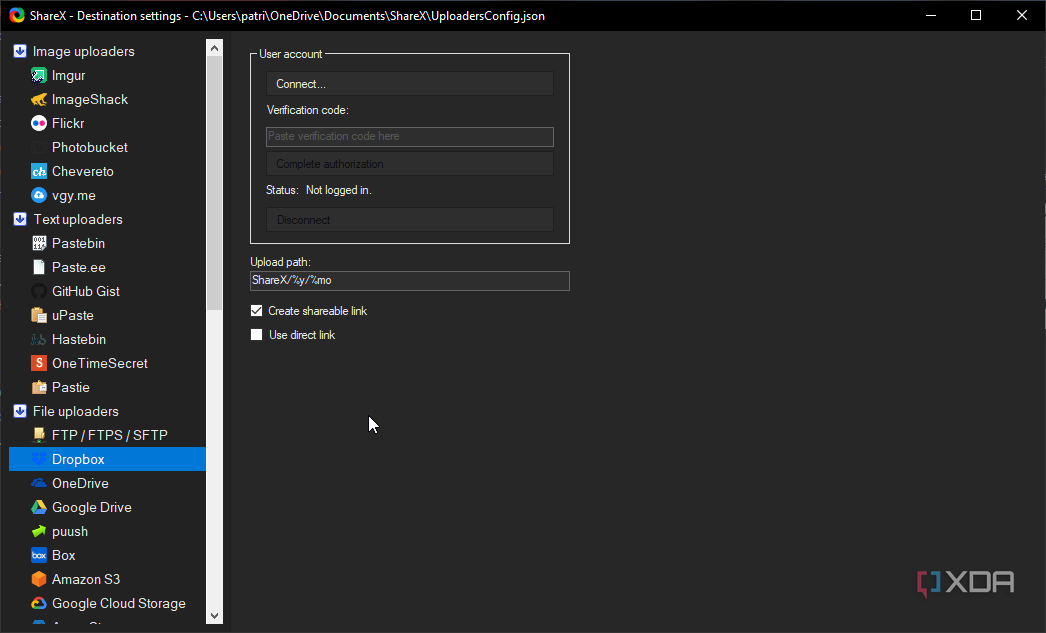1046x633 pixels.
Task: Click the sidebar scroll down arrow
Action: click(x=214, y=615)
